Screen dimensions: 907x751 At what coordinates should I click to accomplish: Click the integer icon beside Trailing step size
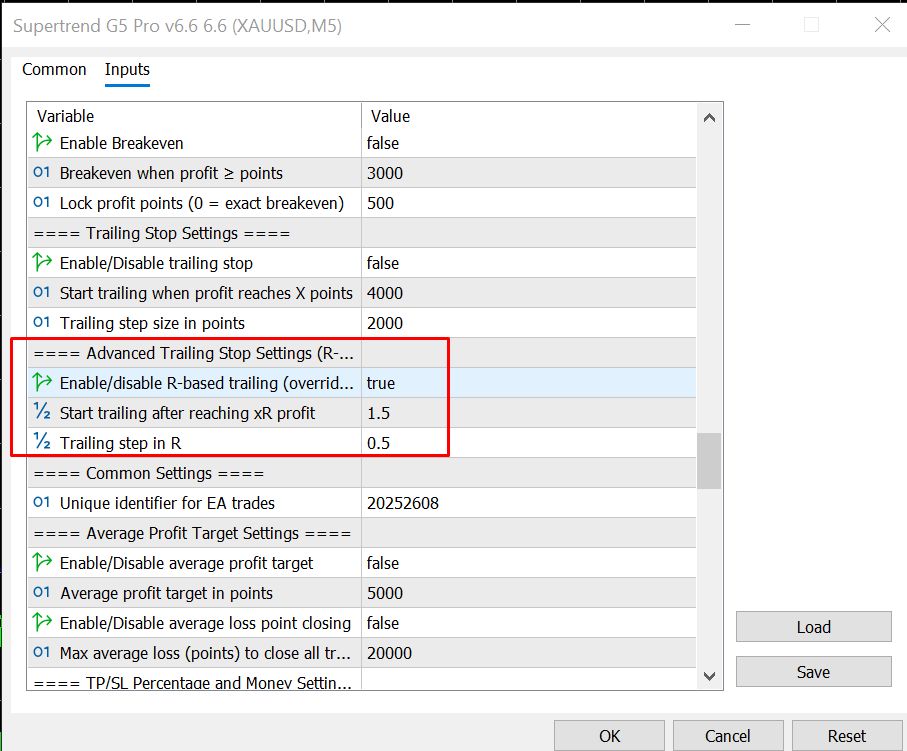(42, 323)
